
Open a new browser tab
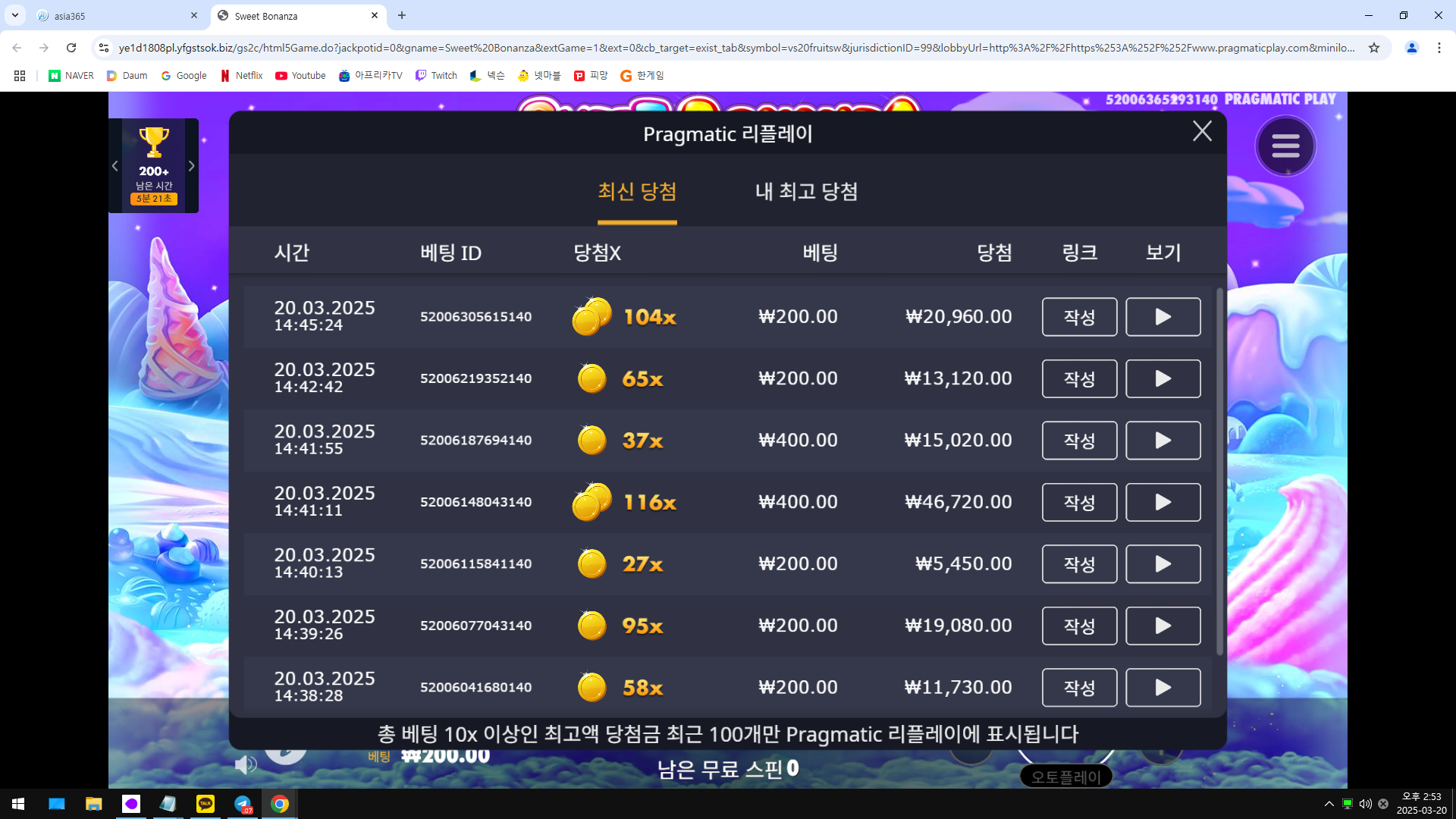tap(402, 15)
